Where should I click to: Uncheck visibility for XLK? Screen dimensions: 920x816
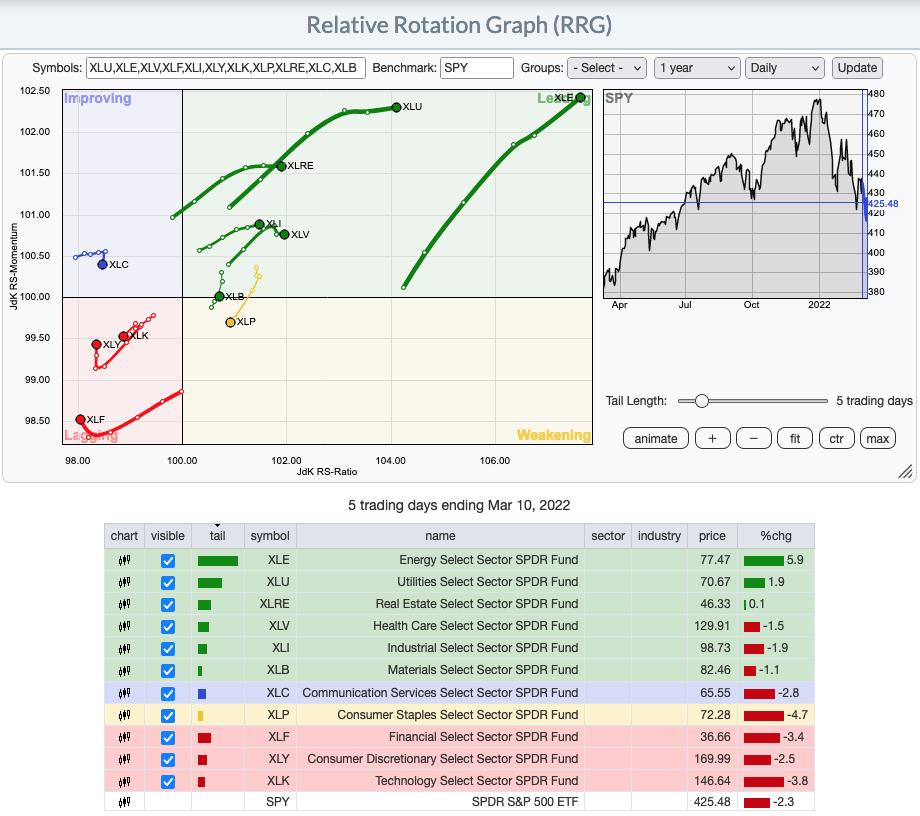coord(168,782)
